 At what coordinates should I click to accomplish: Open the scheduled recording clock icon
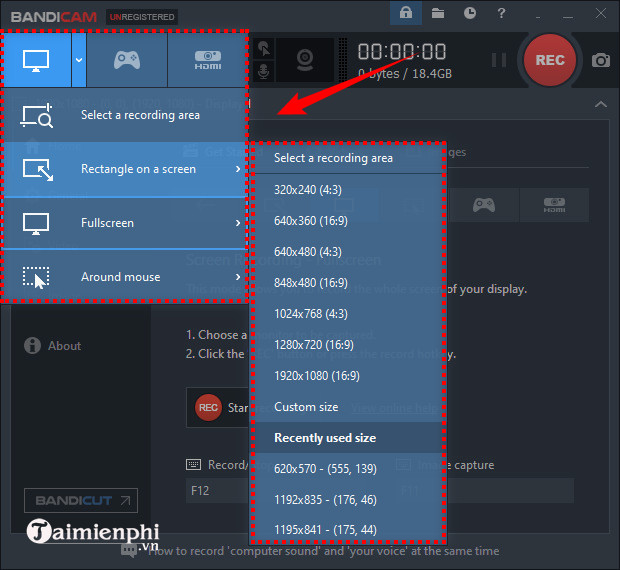[470, 13]
